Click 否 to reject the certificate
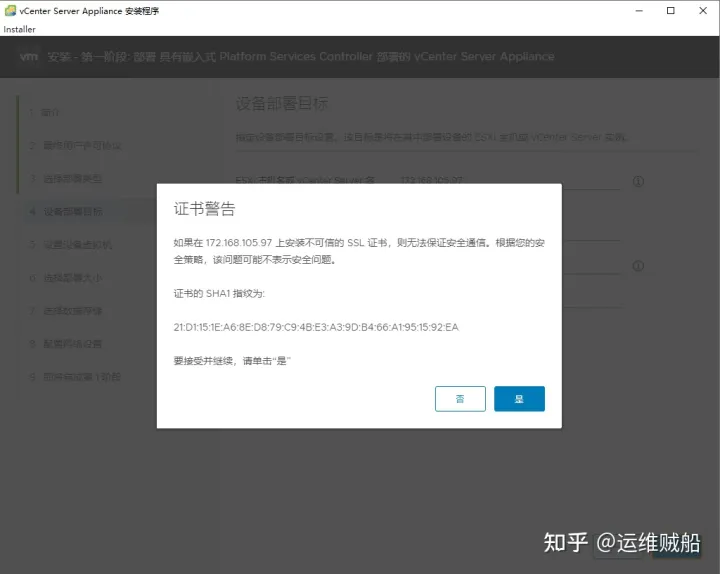The height and width of the screenshot is (574, 720). tap(460, 399)
